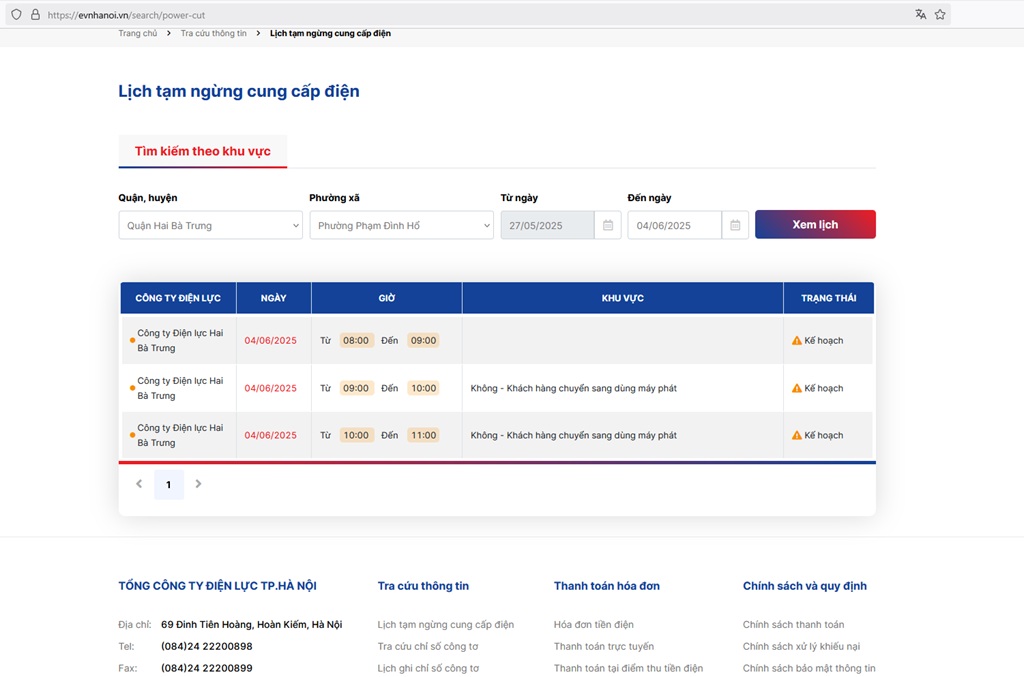Go to previous page arrow in pagination
Viewport: 1024px width, 677px height.
pos(139,484)
